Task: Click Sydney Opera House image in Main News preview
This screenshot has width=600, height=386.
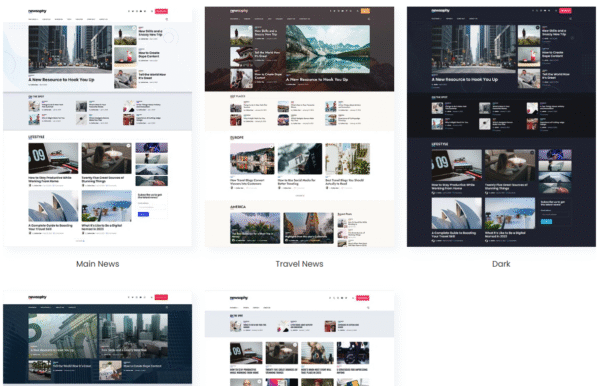Action: click(x=53, y=206)
